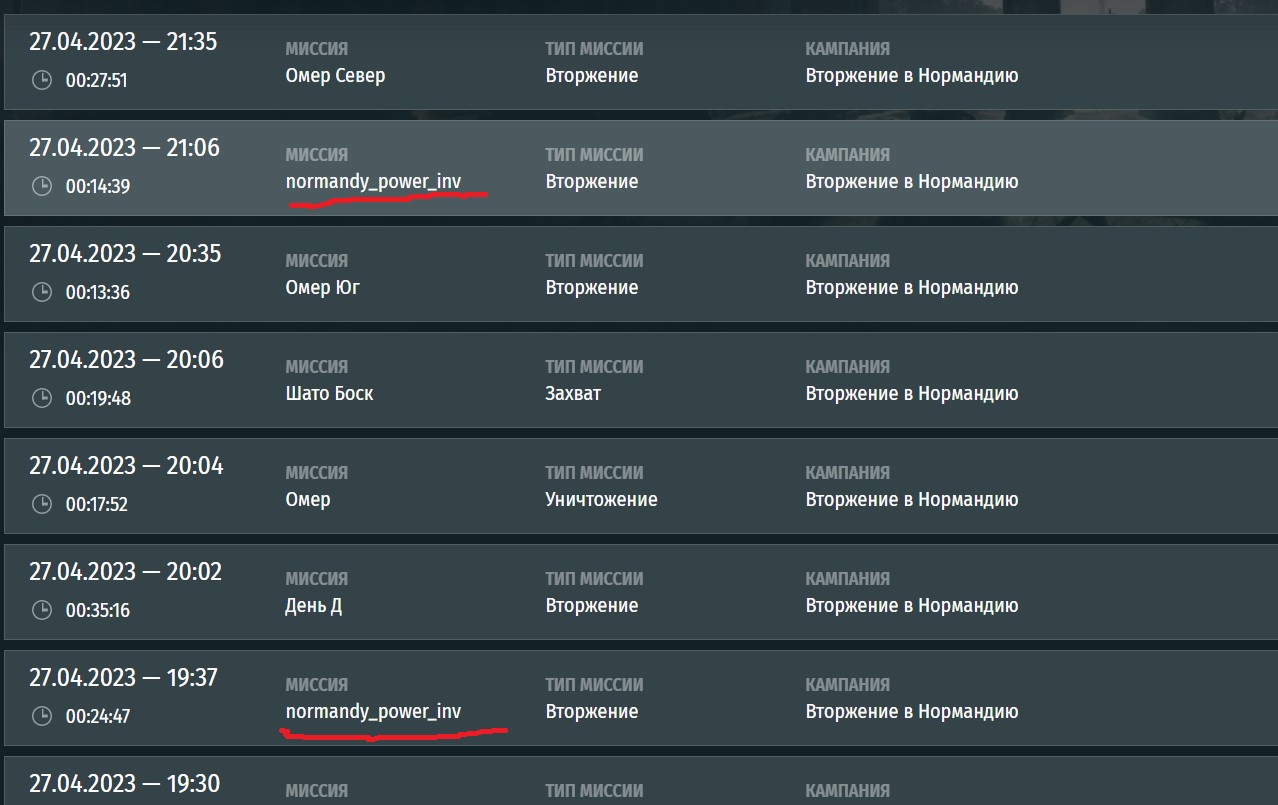The height and width of the screenshot is (805, 1278).
Task: Select the 27.04.2023 — 20:04 date heading
Action: coord(126,466)
